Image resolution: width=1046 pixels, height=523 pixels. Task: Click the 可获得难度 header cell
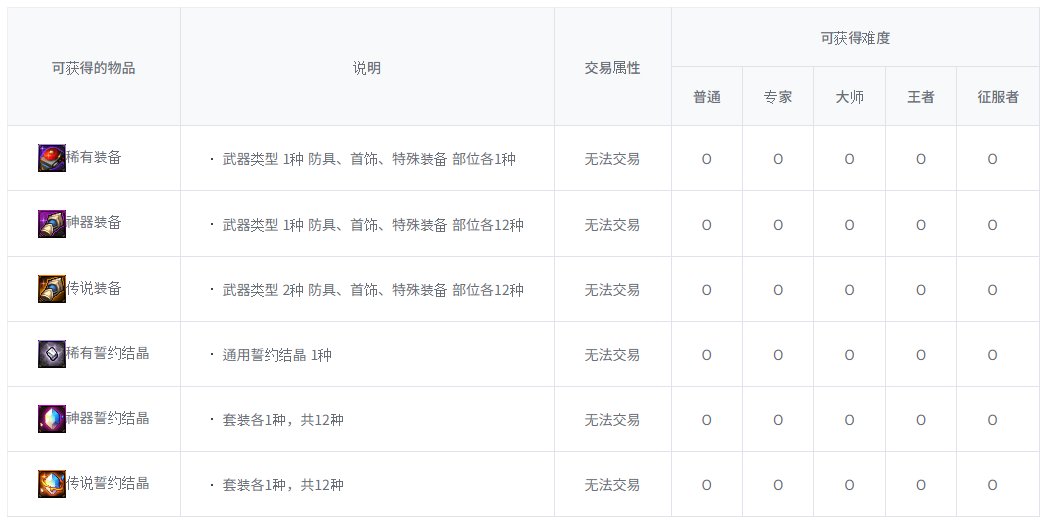click(x=855, y=38)
